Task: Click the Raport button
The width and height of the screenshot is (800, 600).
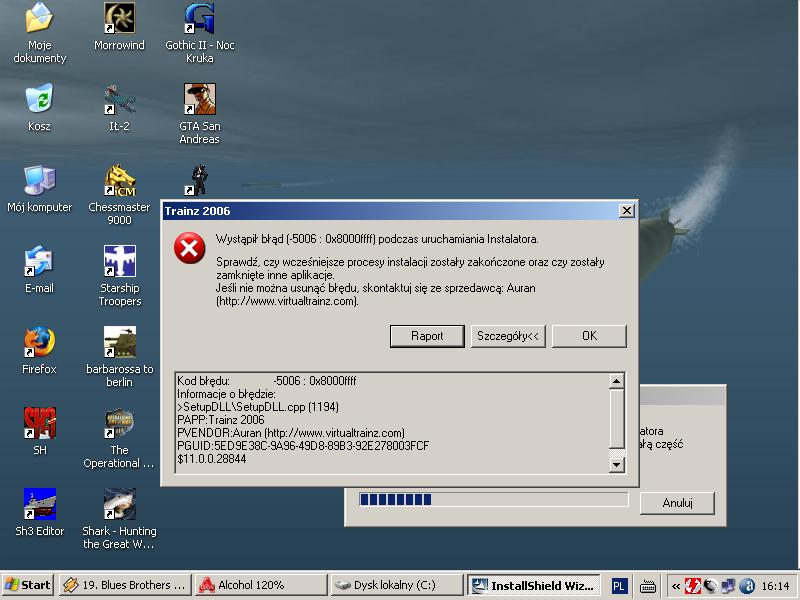Action: (427, 336)
